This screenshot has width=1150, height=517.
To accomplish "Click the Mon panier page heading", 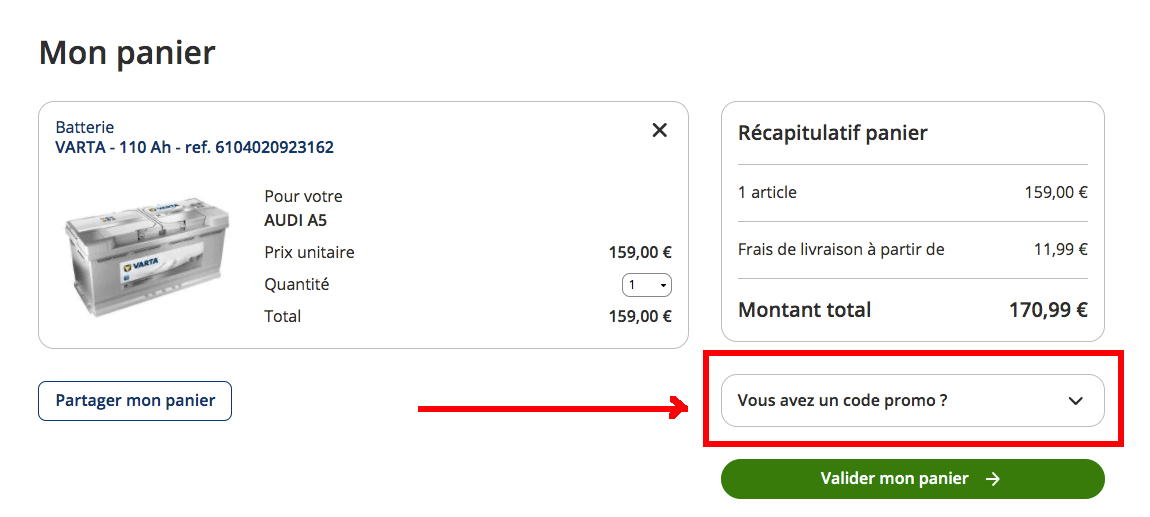I will tap(127, 52).
